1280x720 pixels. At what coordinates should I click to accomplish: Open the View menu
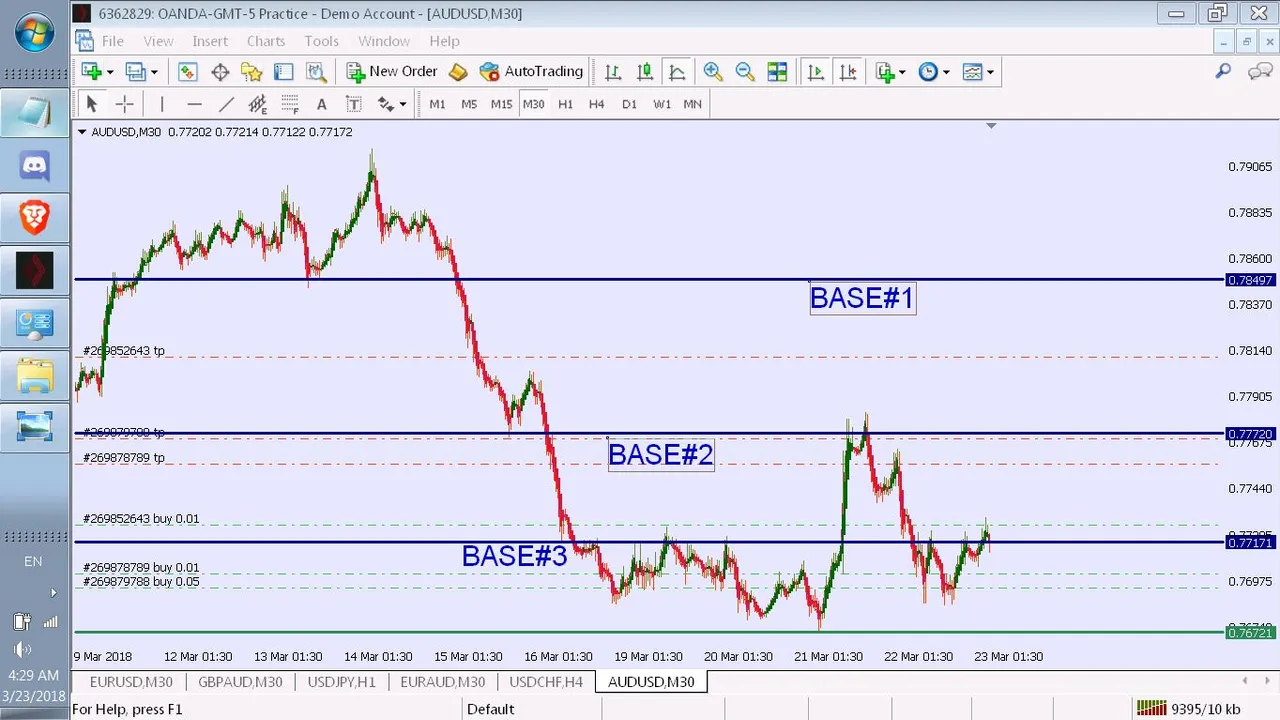(158, 41)
